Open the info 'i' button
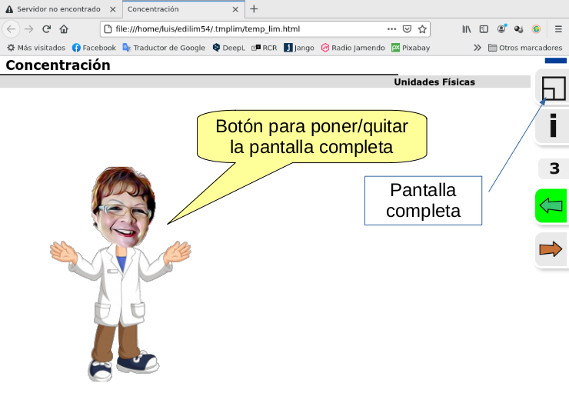569x400 pixels. (553, 126)
